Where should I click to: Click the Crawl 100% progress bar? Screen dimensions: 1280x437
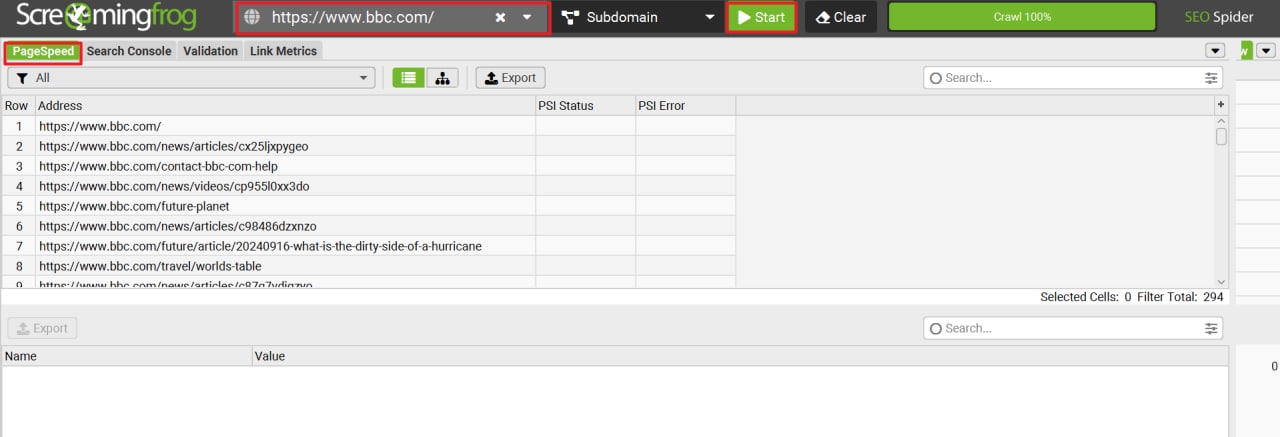point(1021,17)
